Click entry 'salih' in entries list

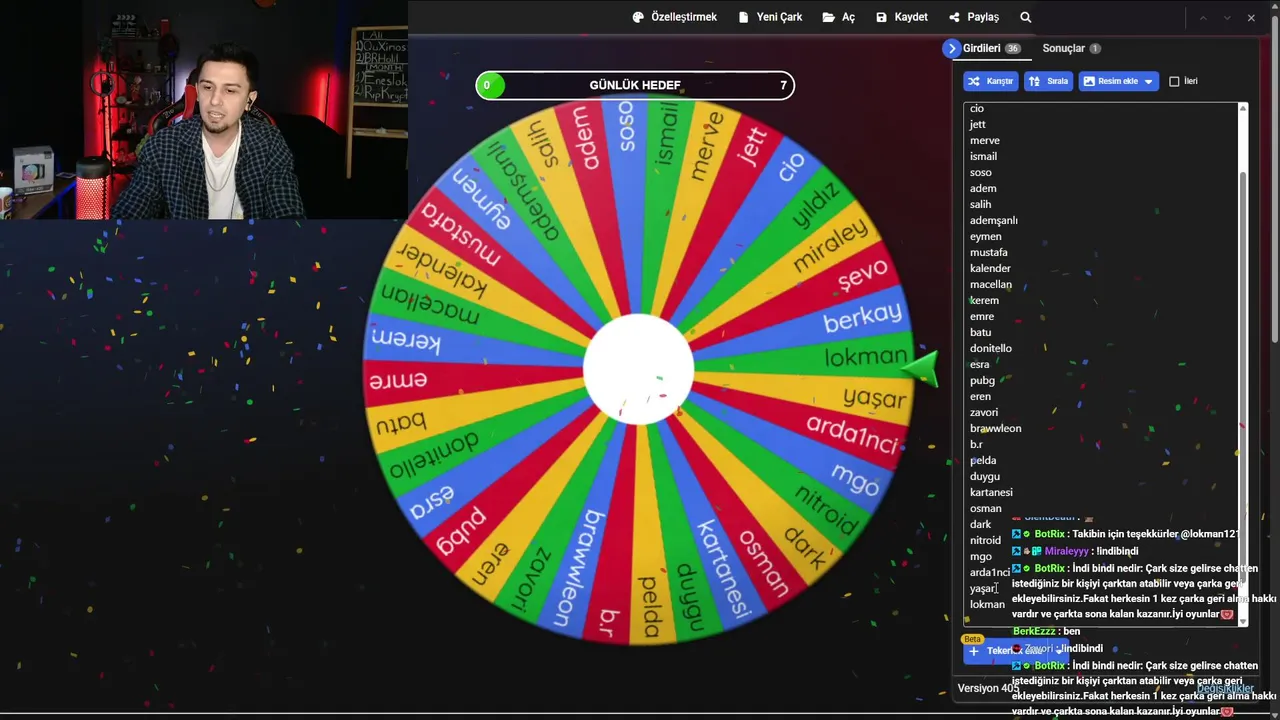(980, 204)
